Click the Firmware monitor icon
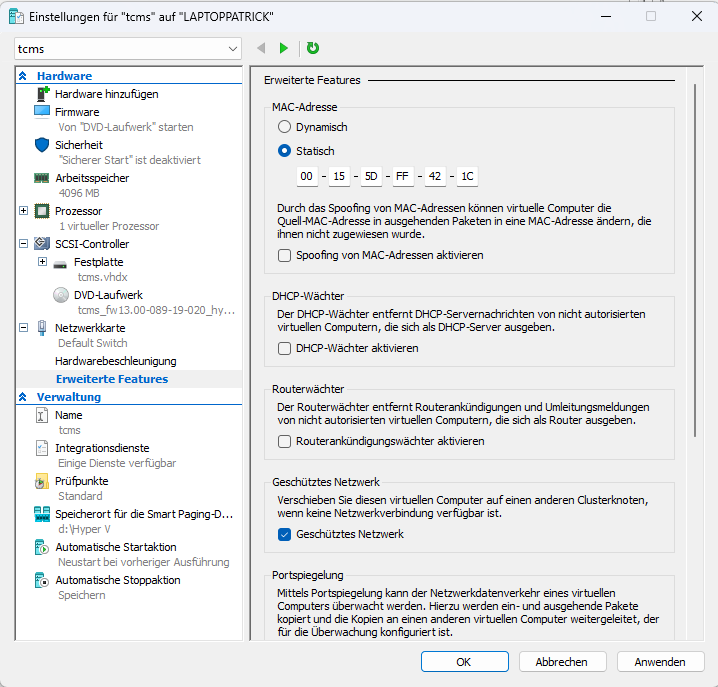Viewport: 718px width, 687px height. [42, 112]
